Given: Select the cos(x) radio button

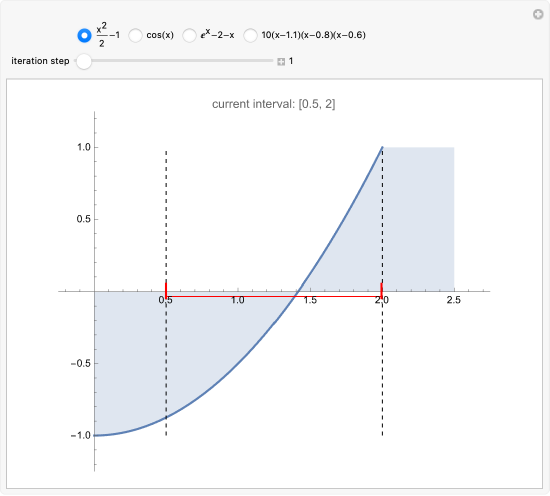Looking at the screenshot, I should [x=135, y=35].
